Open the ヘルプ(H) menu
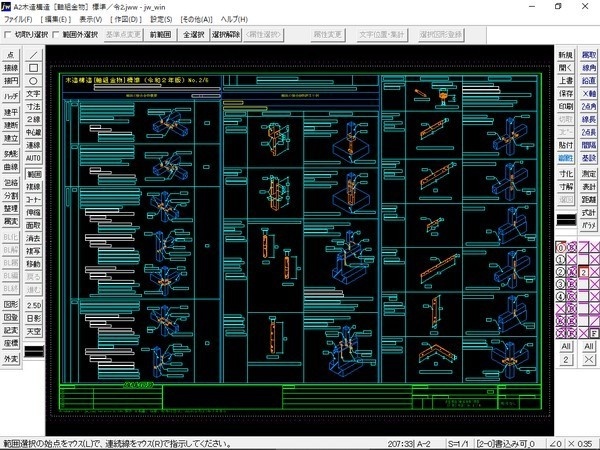The image size is (600, 450). 234,19
